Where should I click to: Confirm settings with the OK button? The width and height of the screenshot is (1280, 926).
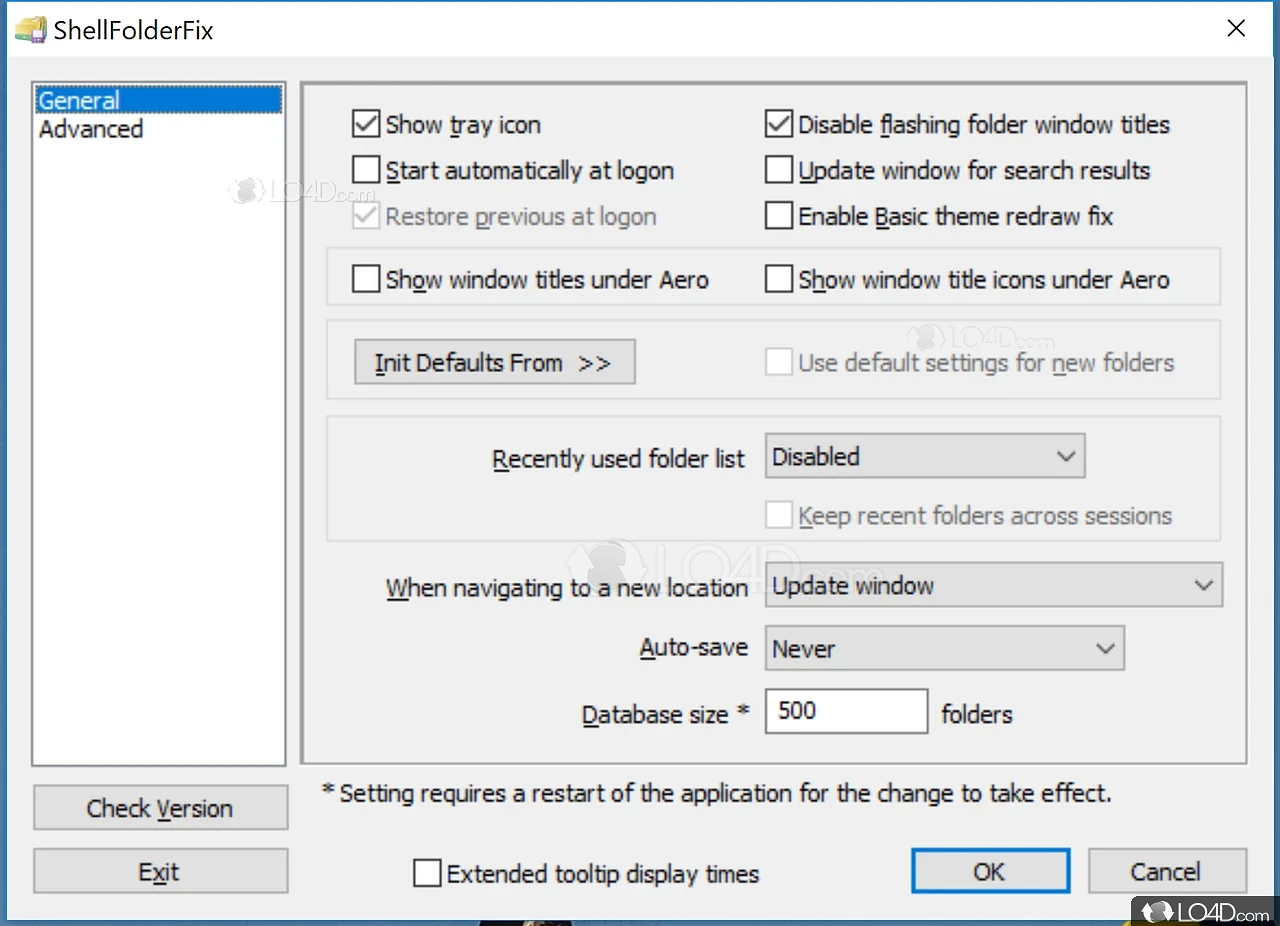pos(990,870)
